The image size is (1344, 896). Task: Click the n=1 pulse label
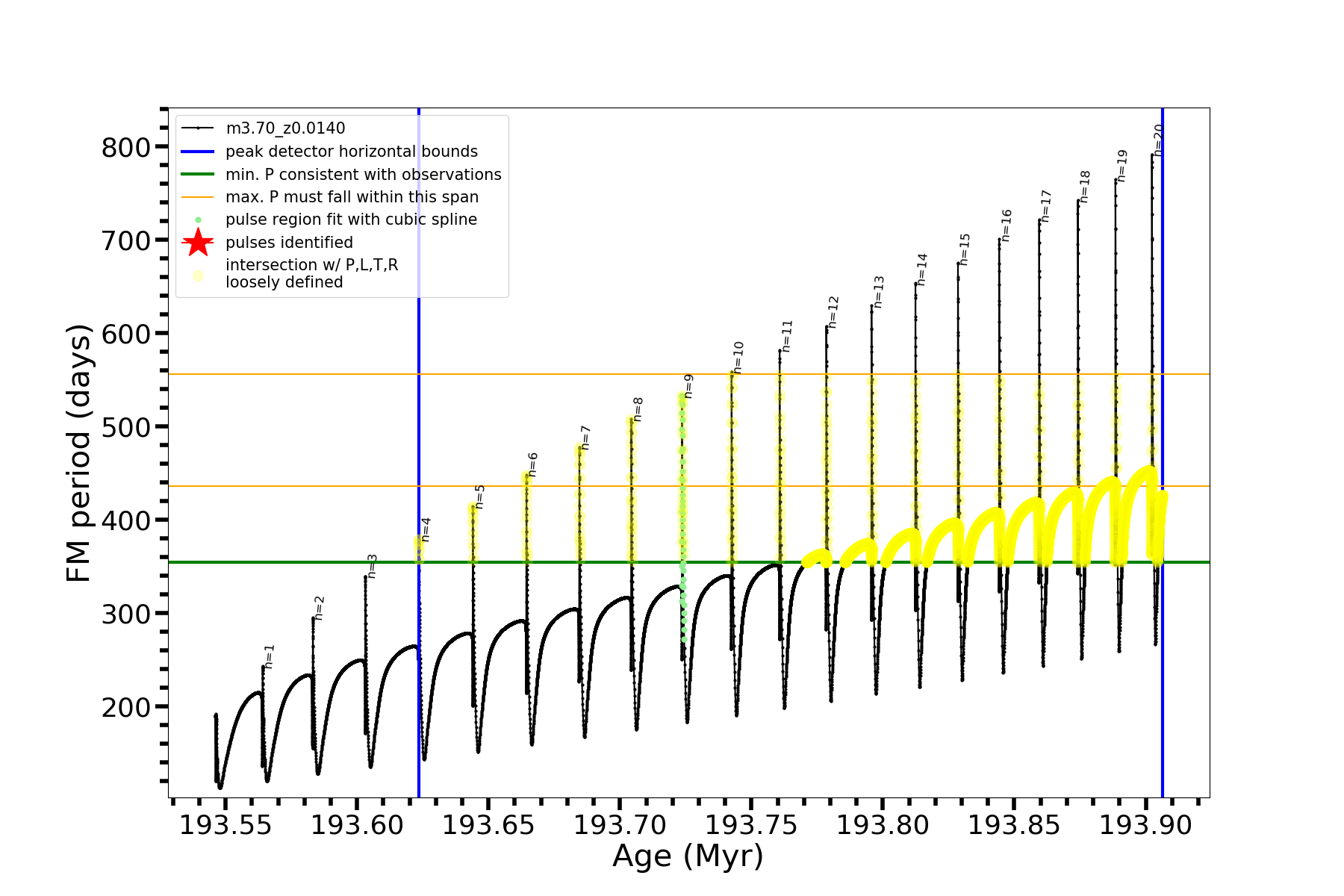click(x=270, y=656)
